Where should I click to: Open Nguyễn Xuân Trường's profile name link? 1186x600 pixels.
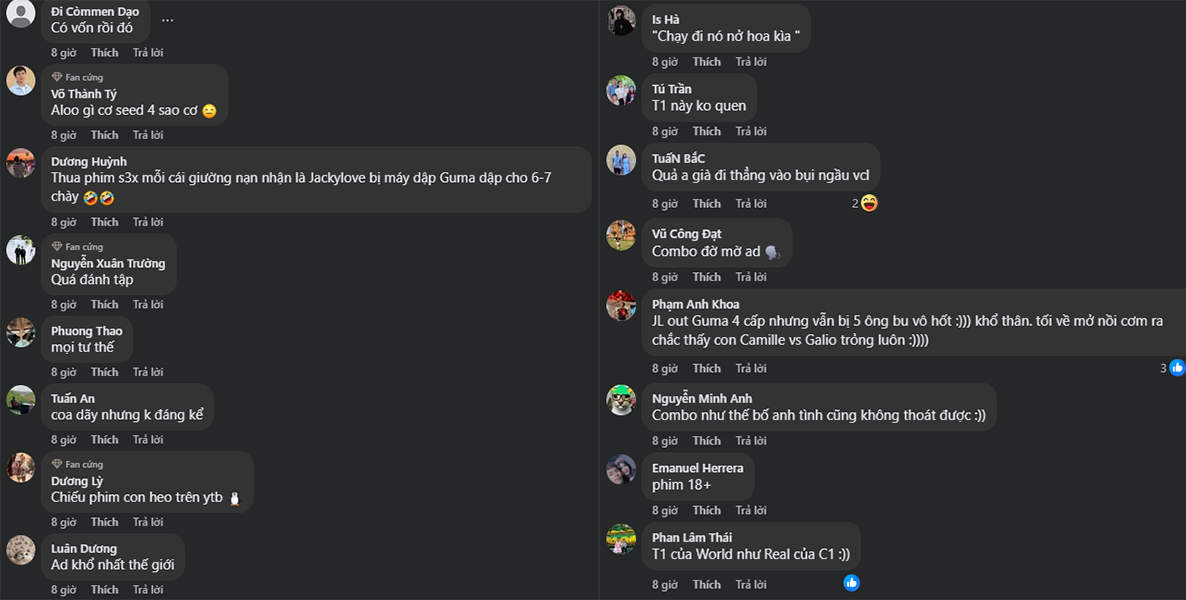(x=108, y=263)
